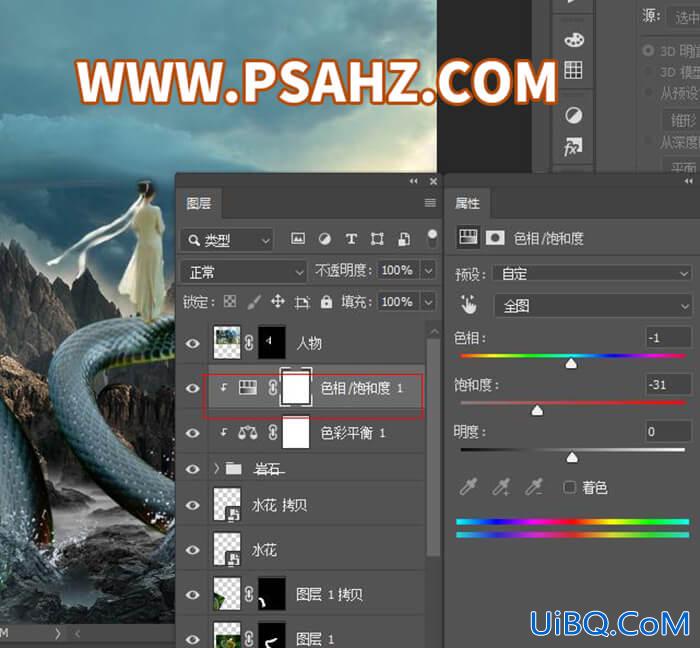Hide the 色相/饱和度 1 layer

pyautogui.click(x=193, y=388)
